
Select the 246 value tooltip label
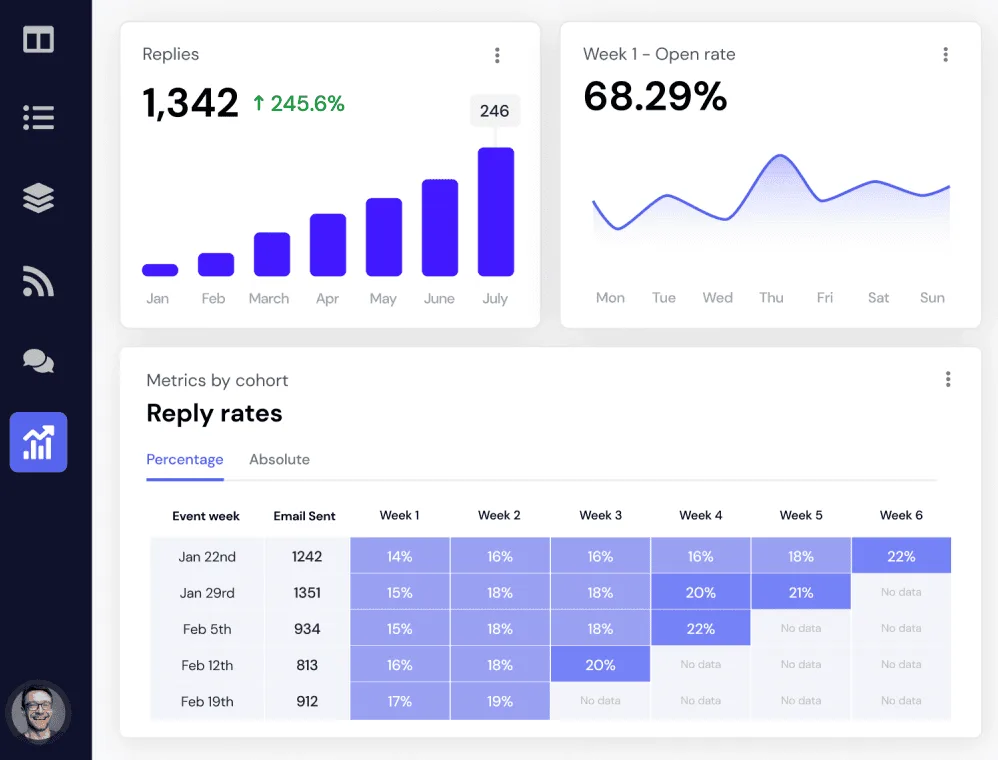(x=495, y=111)
